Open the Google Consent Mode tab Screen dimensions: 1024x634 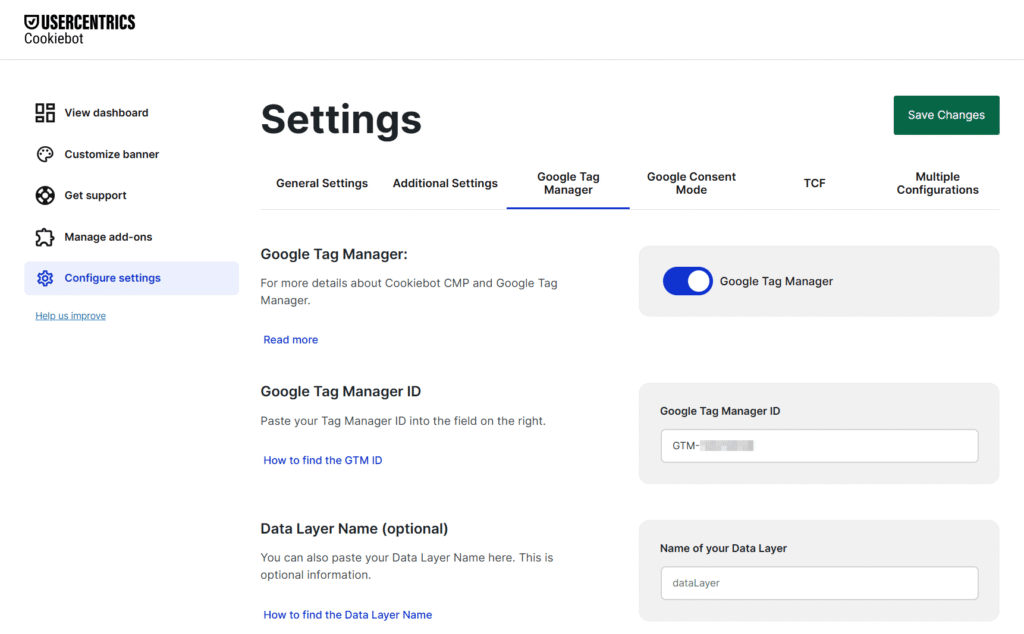692,183
